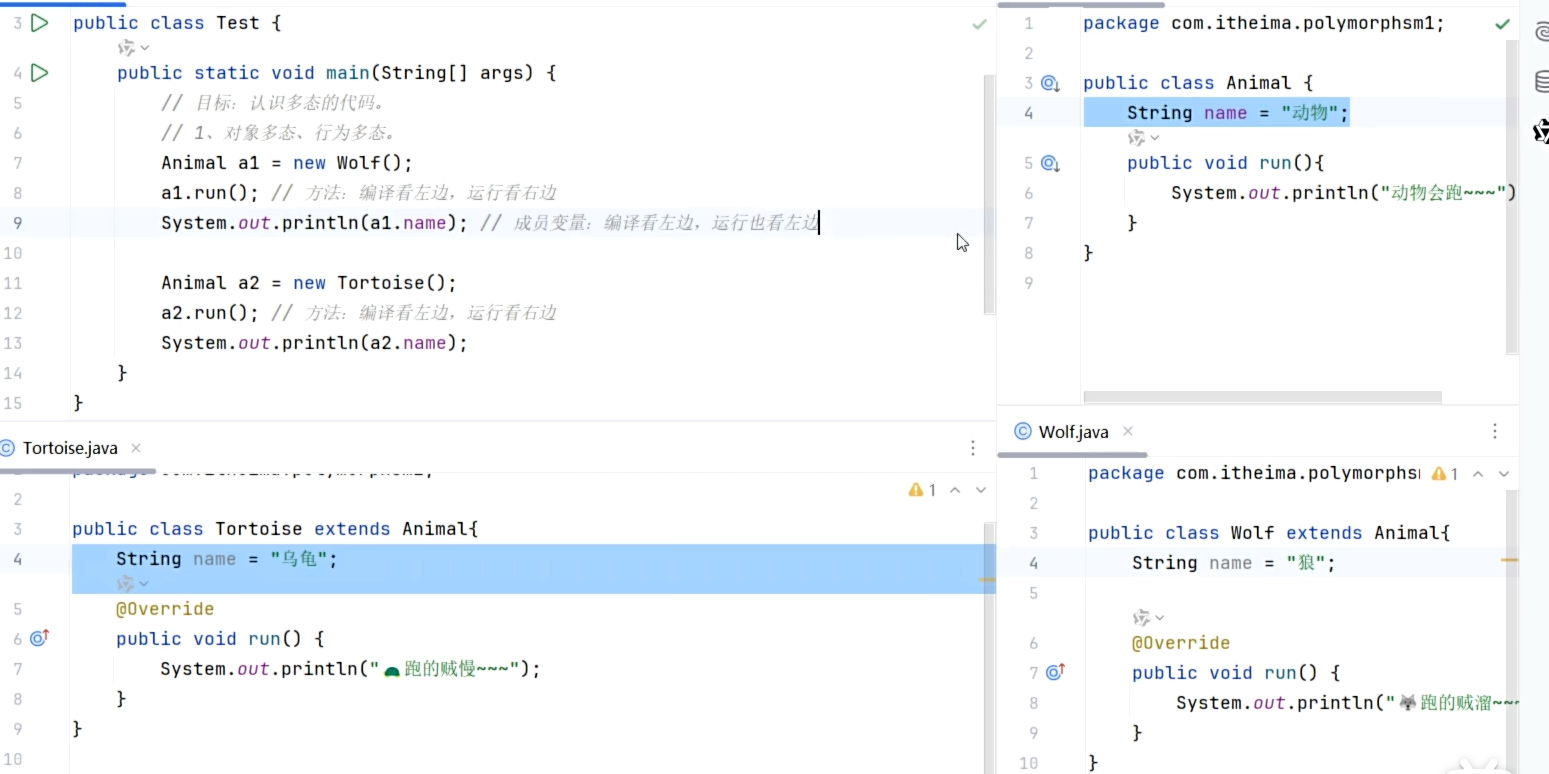
Task: Click 'String name = "狼";' in Wolf
Action: [x=1234, y=563]
